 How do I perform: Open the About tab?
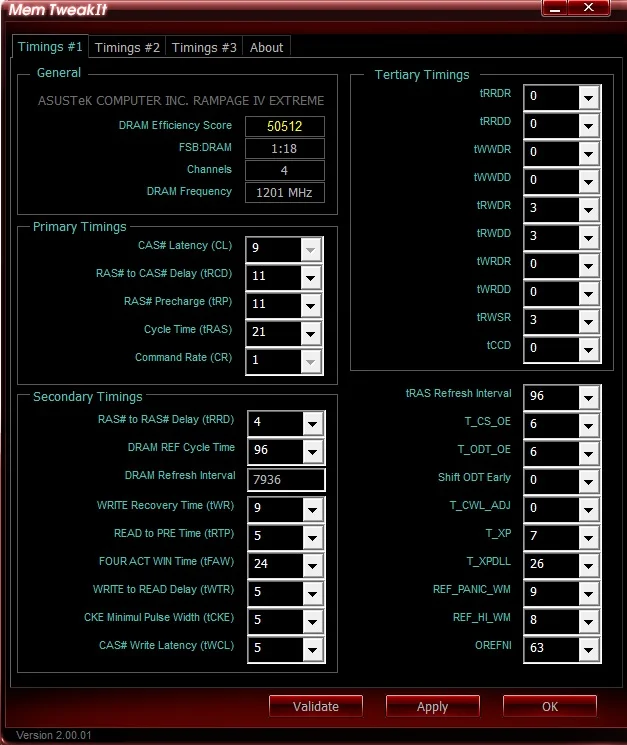pos(266,47)
